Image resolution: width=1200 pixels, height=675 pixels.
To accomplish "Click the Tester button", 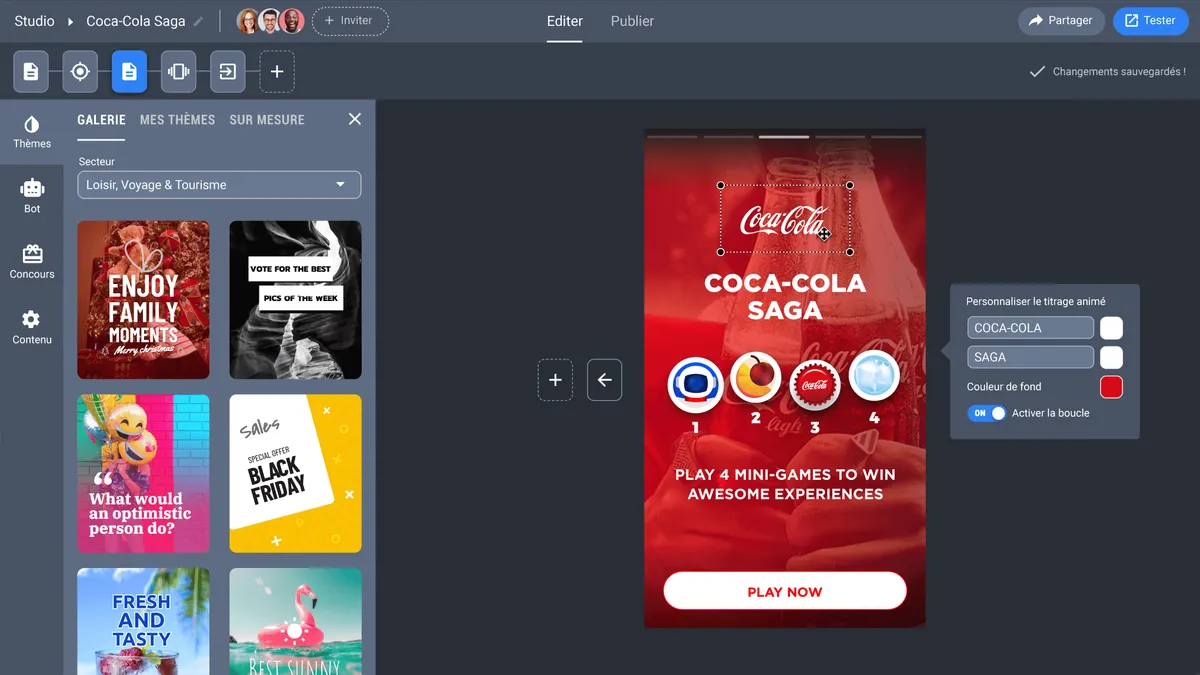I will coord(1150,21).
